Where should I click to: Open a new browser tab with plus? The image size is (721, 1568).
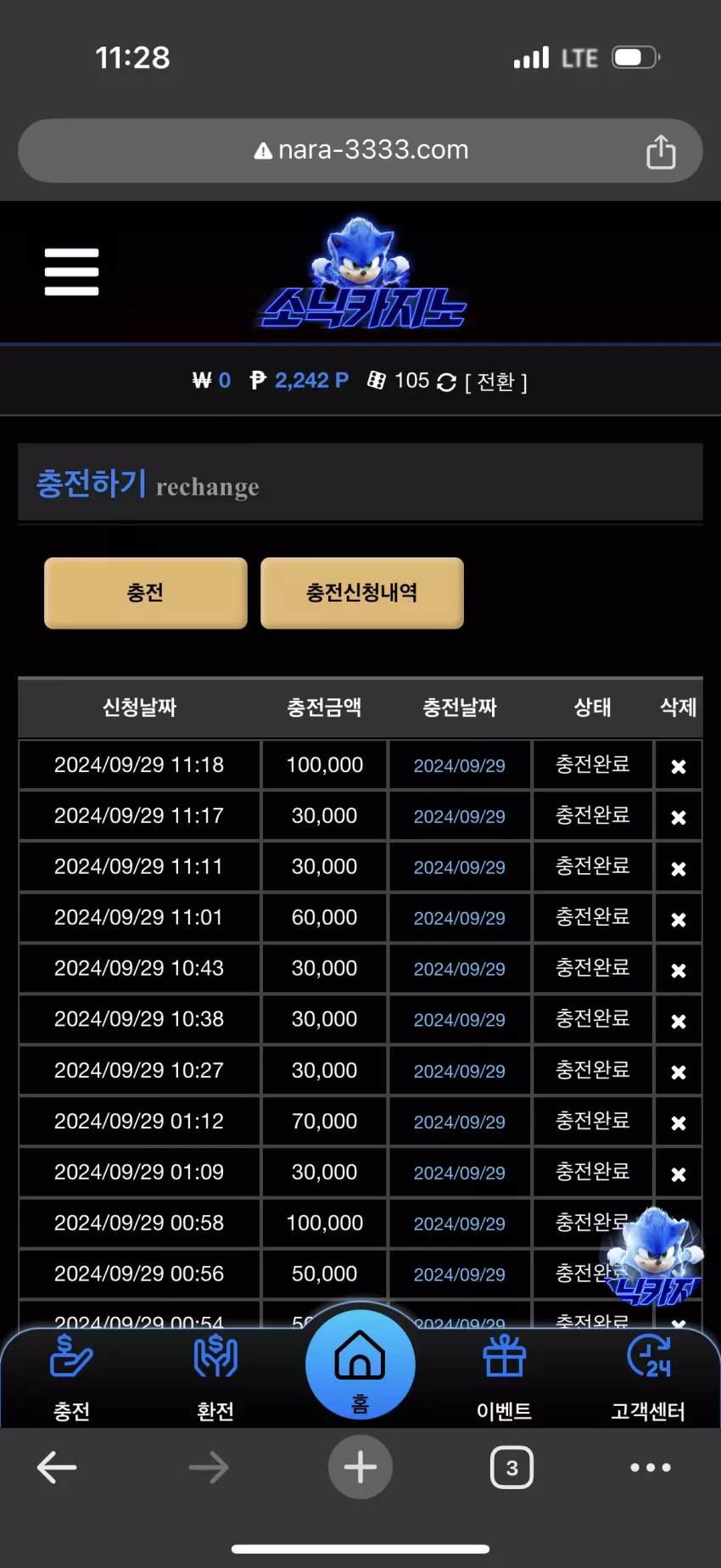[360, 1467]
